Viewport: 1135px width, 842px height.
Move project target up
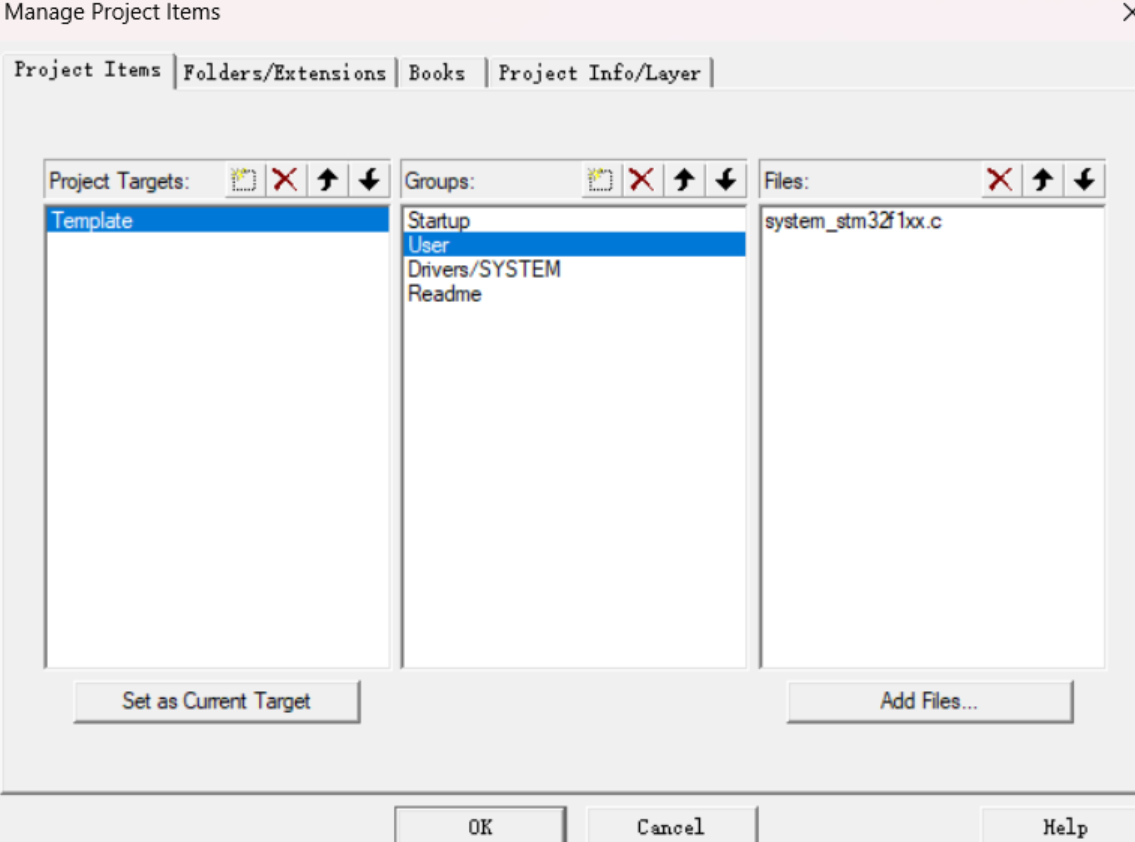click(327, 180)
